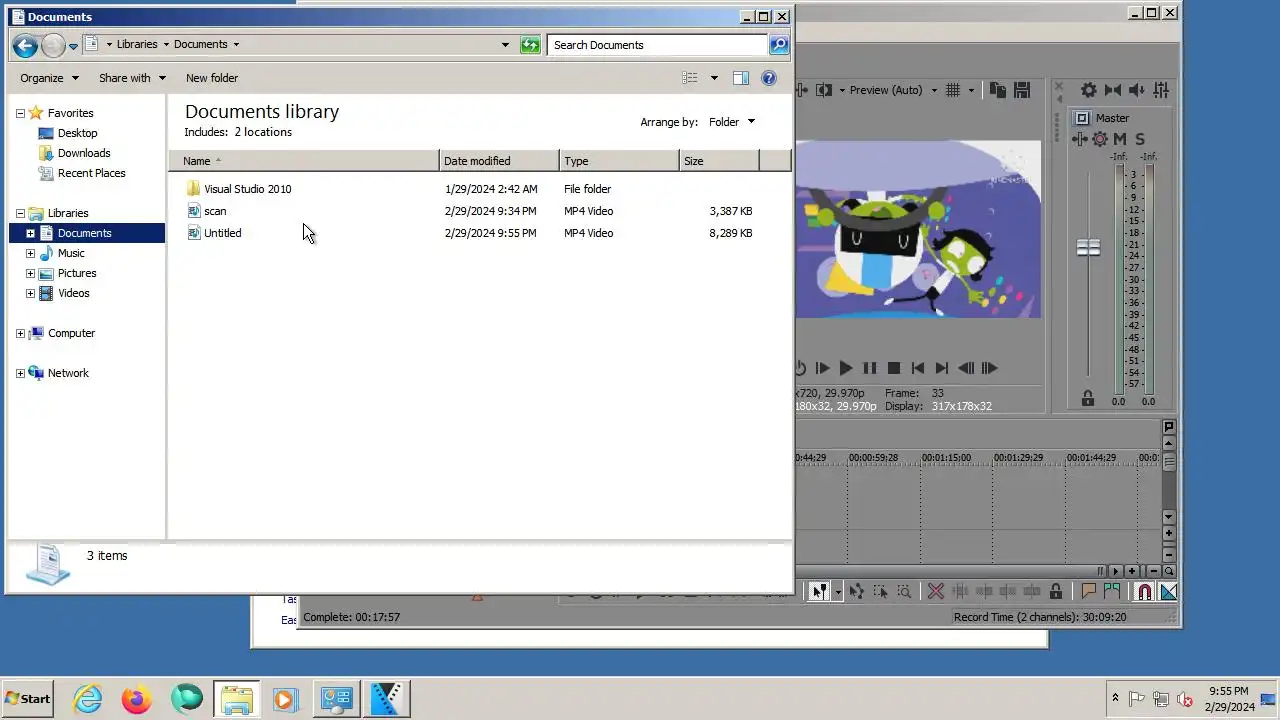The image size is (1280, 720).
Task: Click the Search Documents magnifier button
Action: click(779, 45)
